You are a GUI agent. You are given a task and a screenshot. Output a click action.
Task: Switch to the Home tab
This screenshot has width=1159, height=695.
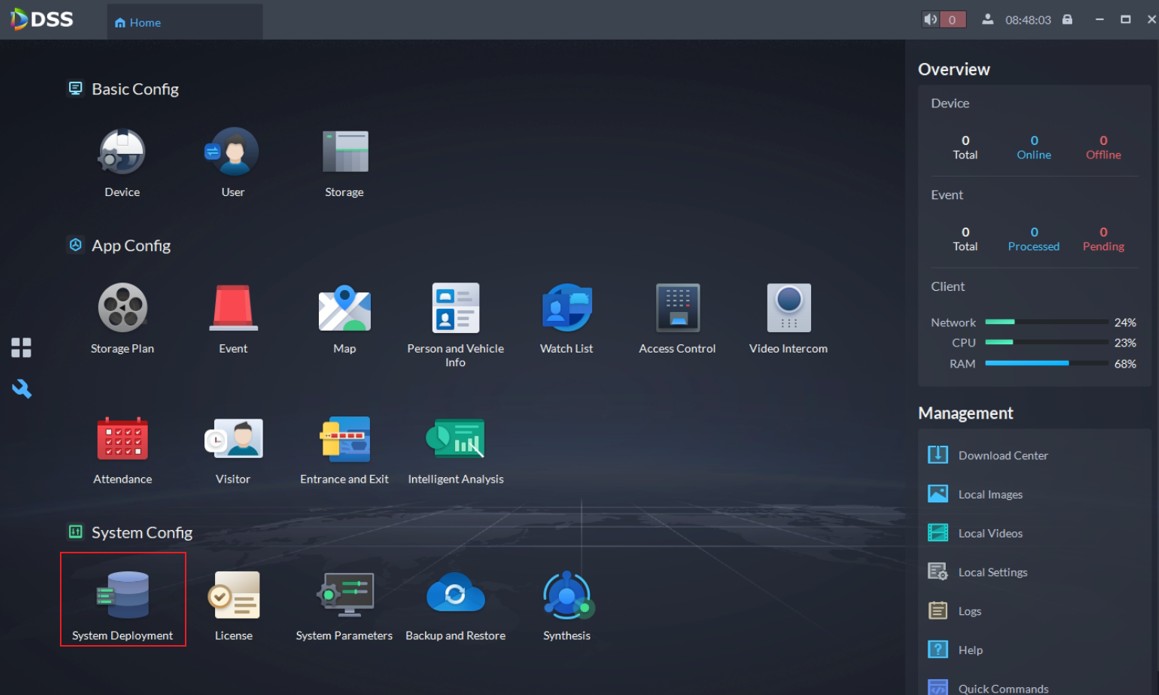[x=138, y=22]
